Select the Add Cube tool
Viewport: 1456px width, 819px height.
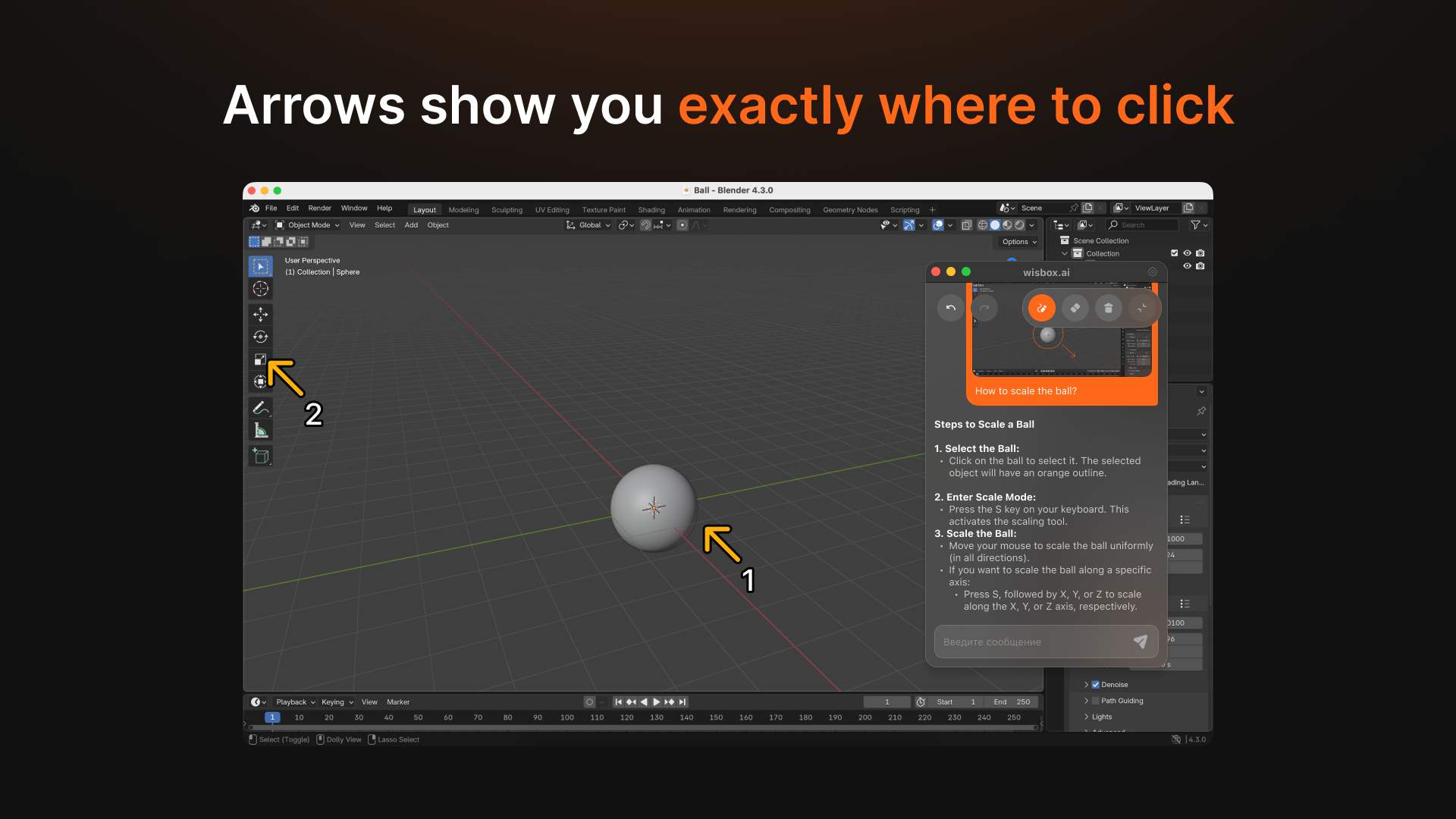pyautogui.click(x=260, y=457)
